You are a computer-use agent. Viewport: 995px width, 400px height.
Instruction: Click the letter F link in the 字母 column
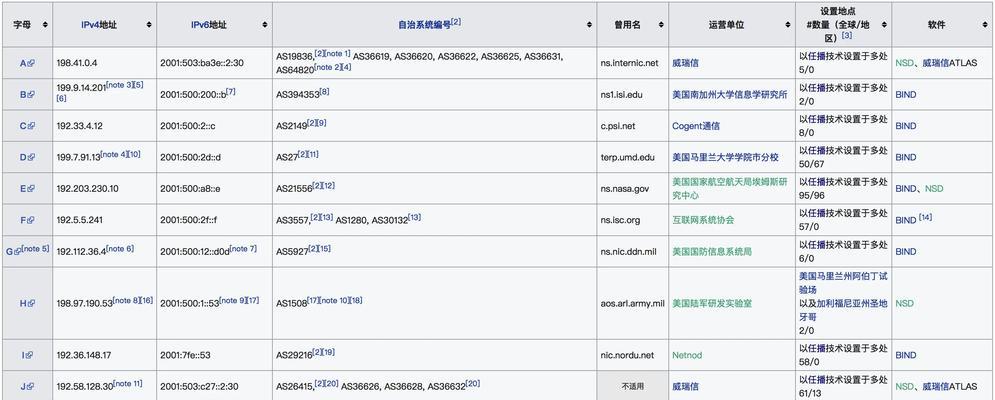pyautogui.click(x=23, y=220)
